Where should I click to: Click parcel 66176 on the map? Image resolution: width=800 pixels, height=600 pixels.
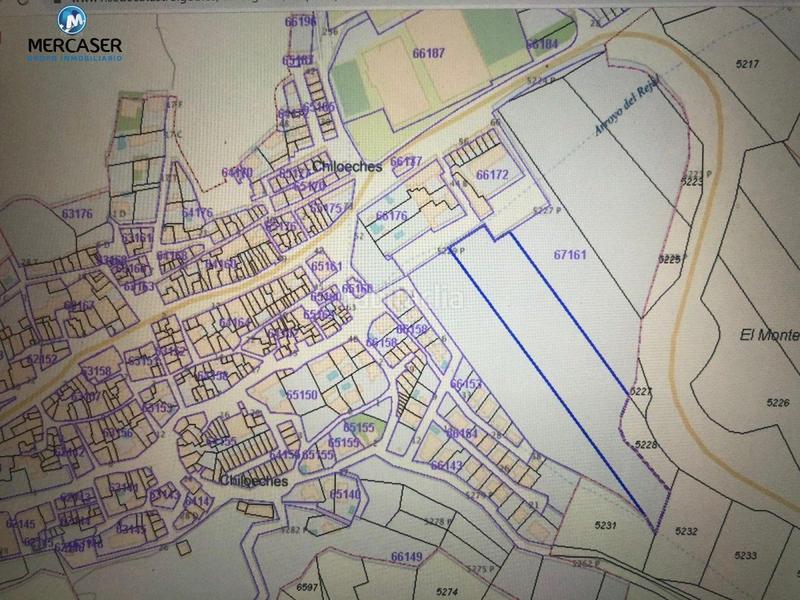394,215
